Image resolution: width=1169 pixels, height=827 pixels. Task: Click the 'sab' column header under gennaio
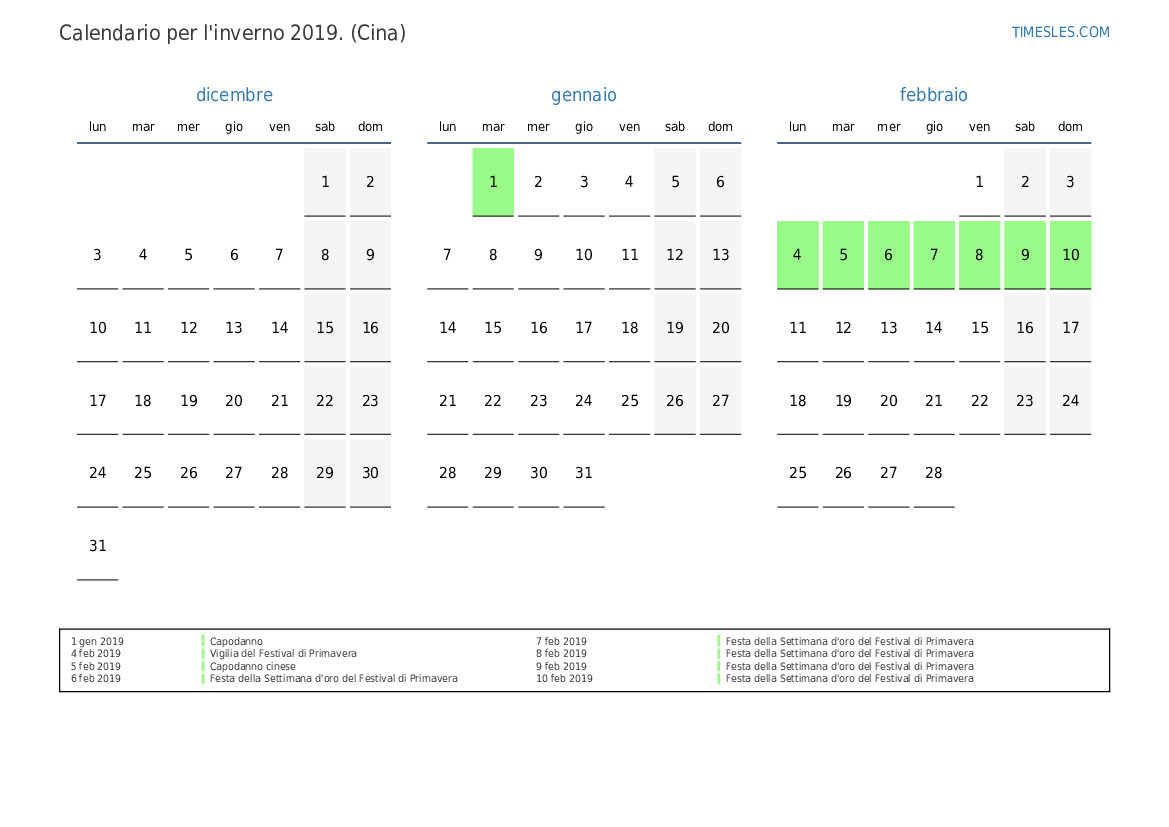tap(675, 127)
